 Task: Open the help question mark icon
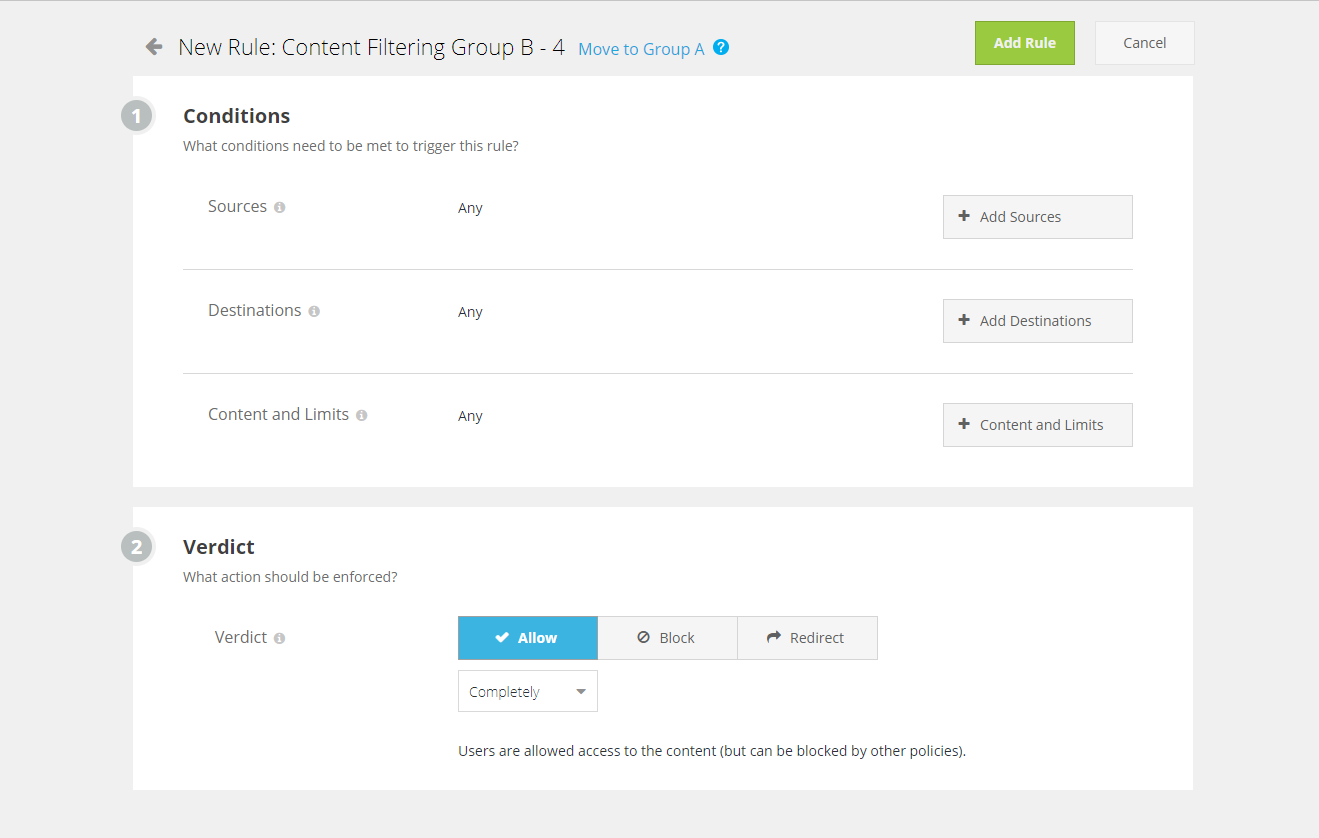[721, 47]
